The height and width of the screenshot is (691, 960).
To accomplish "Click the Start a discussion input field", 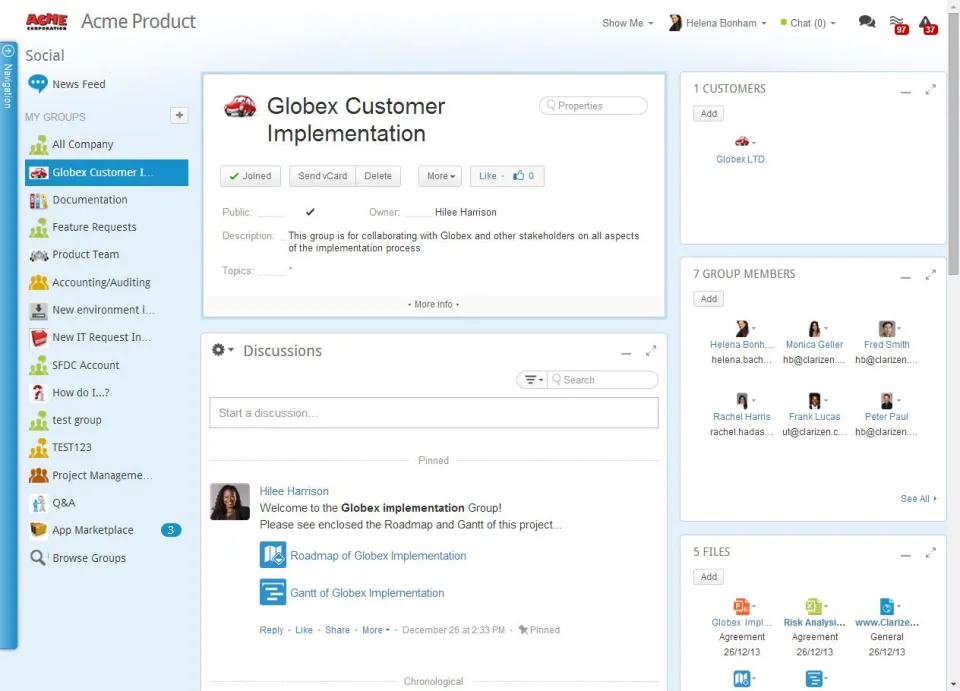I will (x=433, y=413).
